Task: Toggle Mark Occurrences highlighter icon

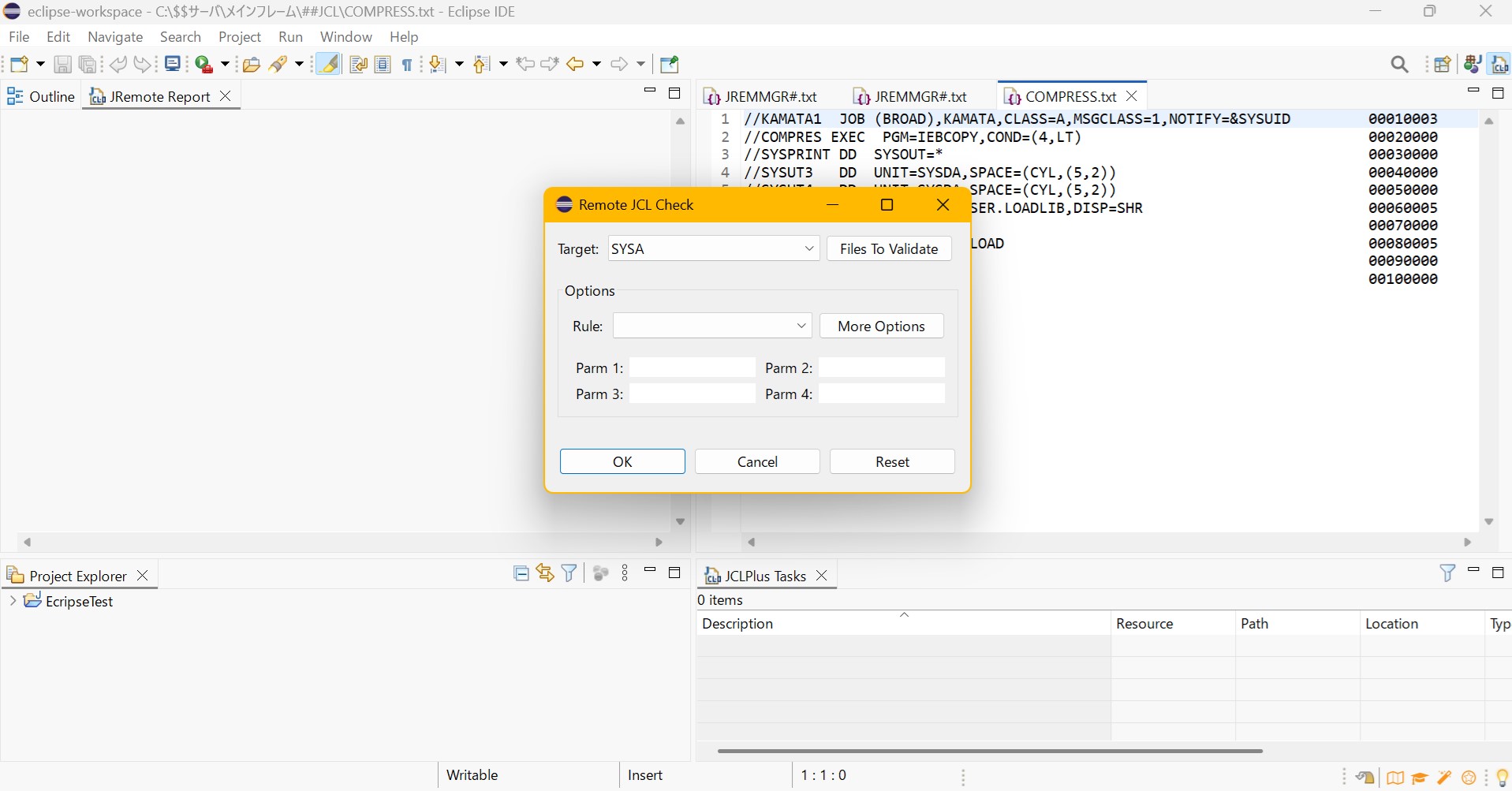Action: (329, 65)
